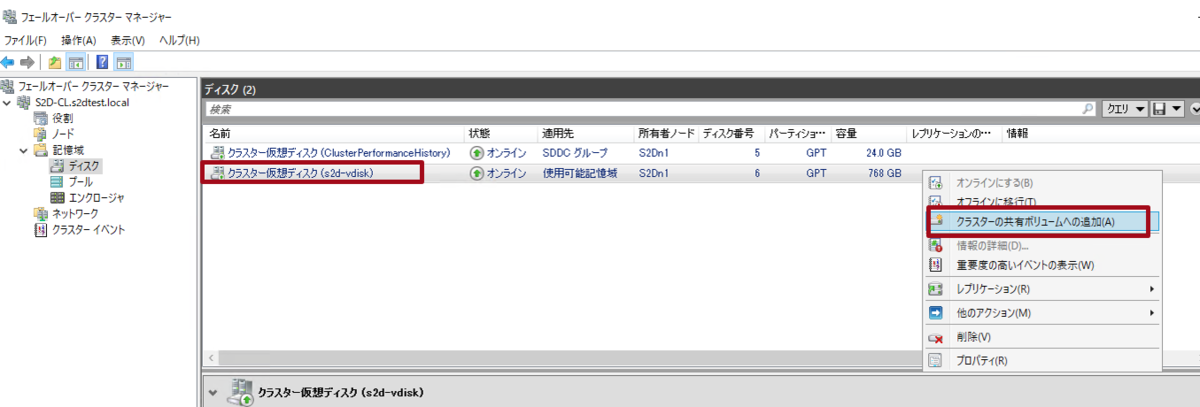Image resolution: width=1200 pixels, height=407 pixels.
Task: Click the icon beside レプリケーション(R) in context menu
Action: tap(936, 289)
